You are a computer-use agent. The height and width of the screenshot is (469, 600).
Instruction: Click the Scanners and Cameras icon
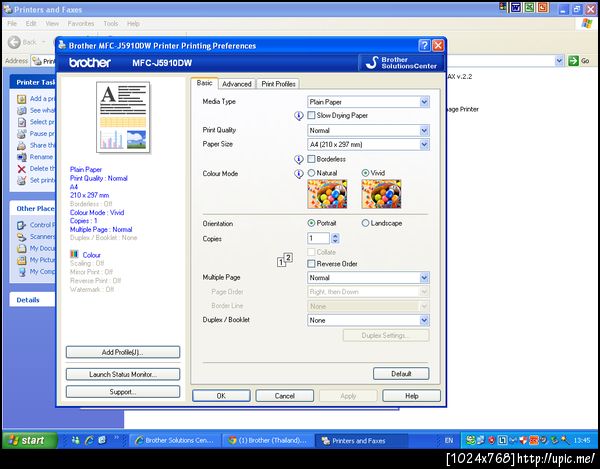(21, 237)
